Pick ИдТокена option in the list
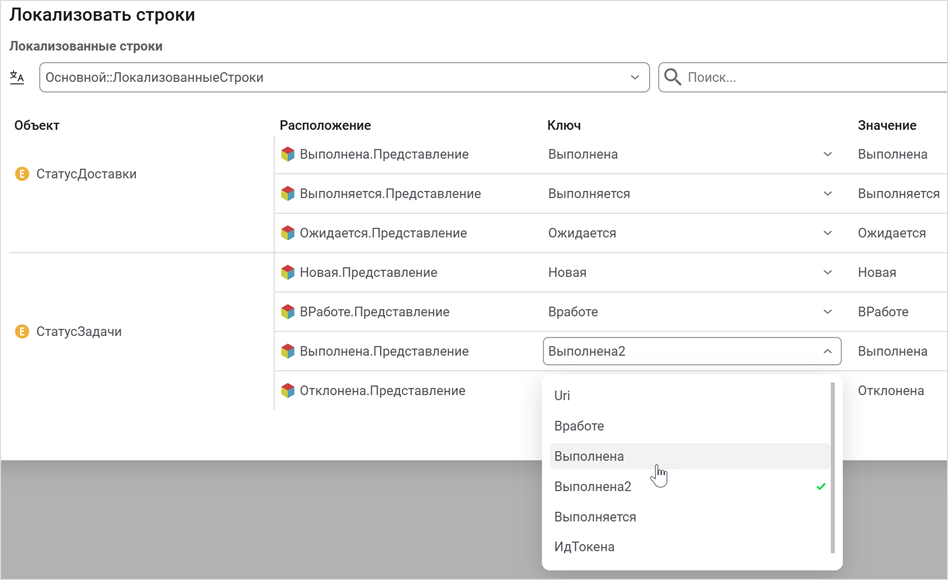The height and width of the screenshot is (580, 948). 584,547
